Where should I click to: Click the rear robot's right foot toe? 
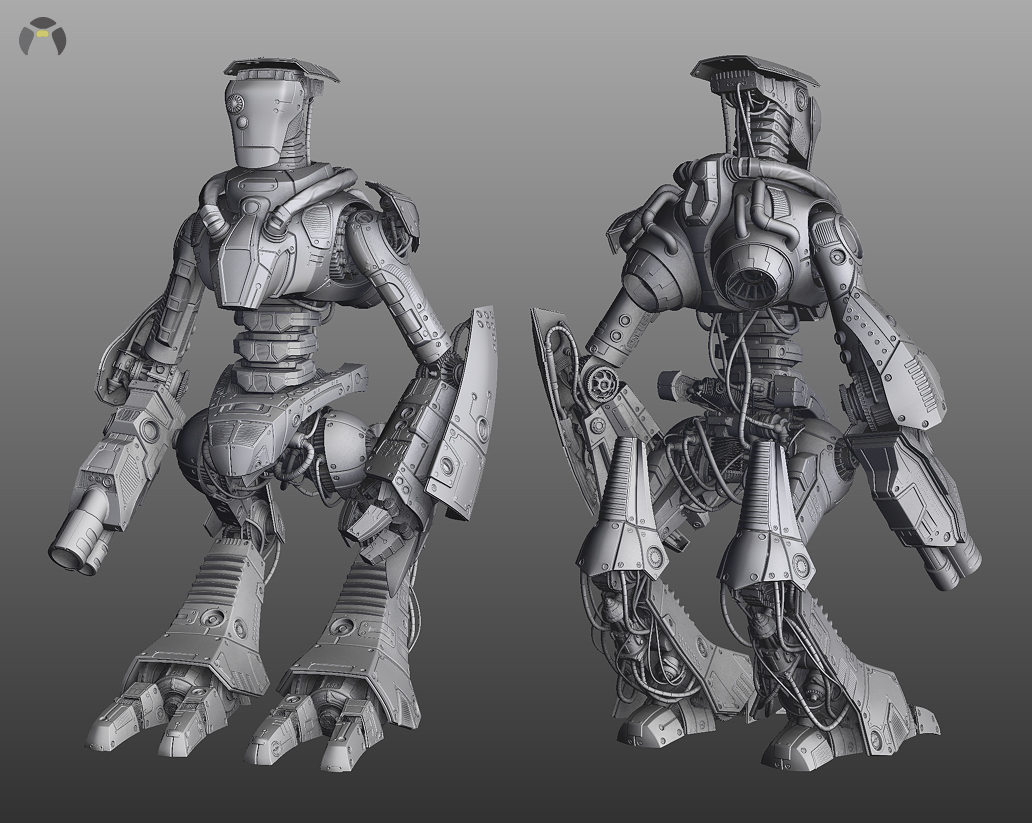click(800, 750)
